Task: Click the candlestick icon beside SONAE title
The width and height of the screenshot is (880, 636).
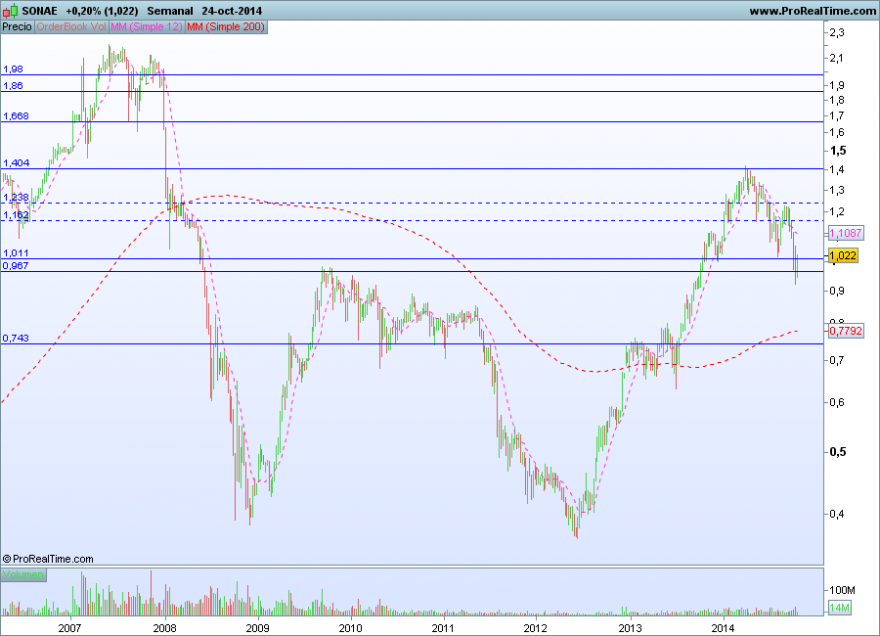Action: (x=10, y=10)
